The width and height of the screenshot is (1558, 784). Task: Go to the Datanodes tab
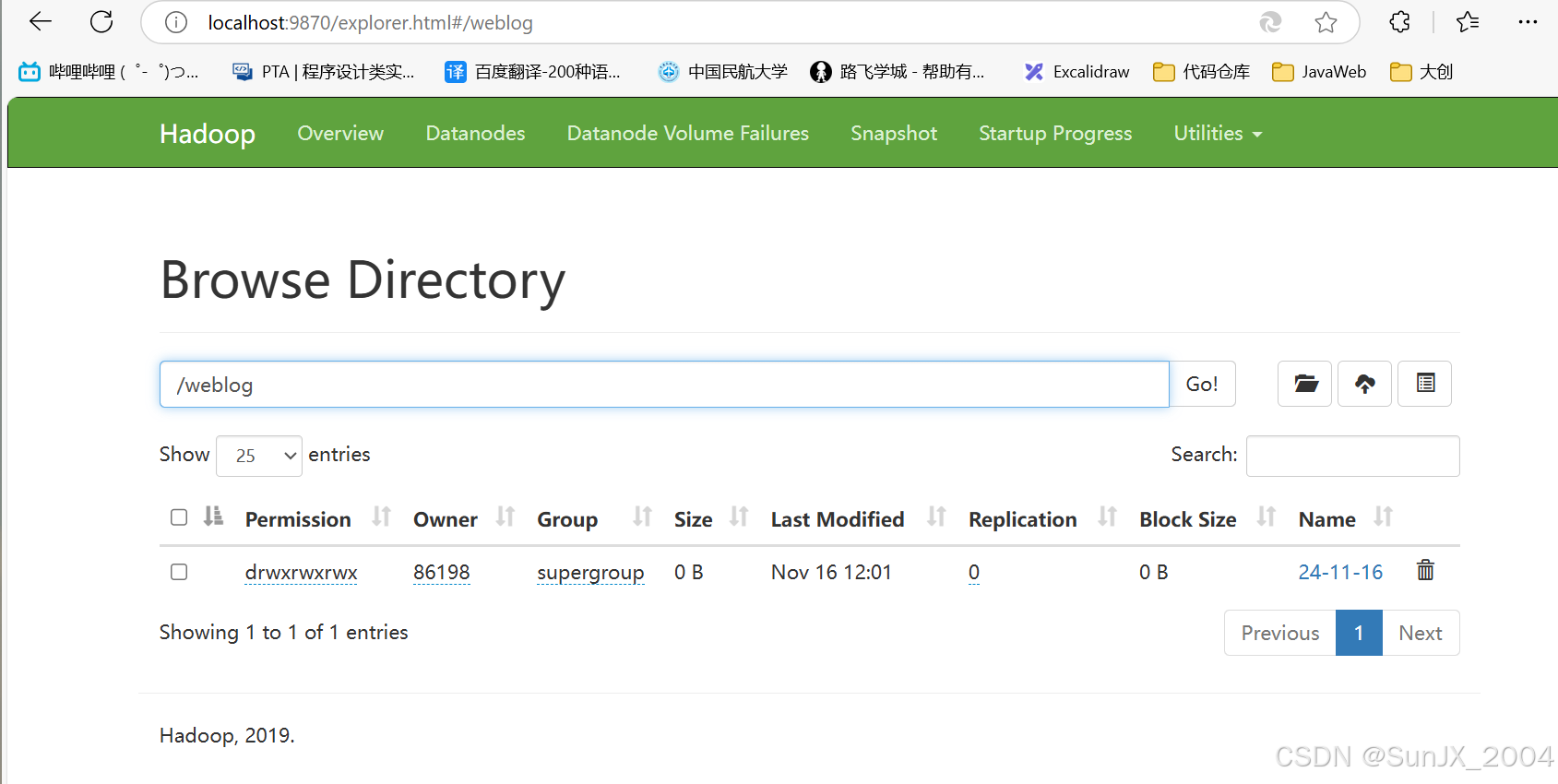click(x=475, y=133)
